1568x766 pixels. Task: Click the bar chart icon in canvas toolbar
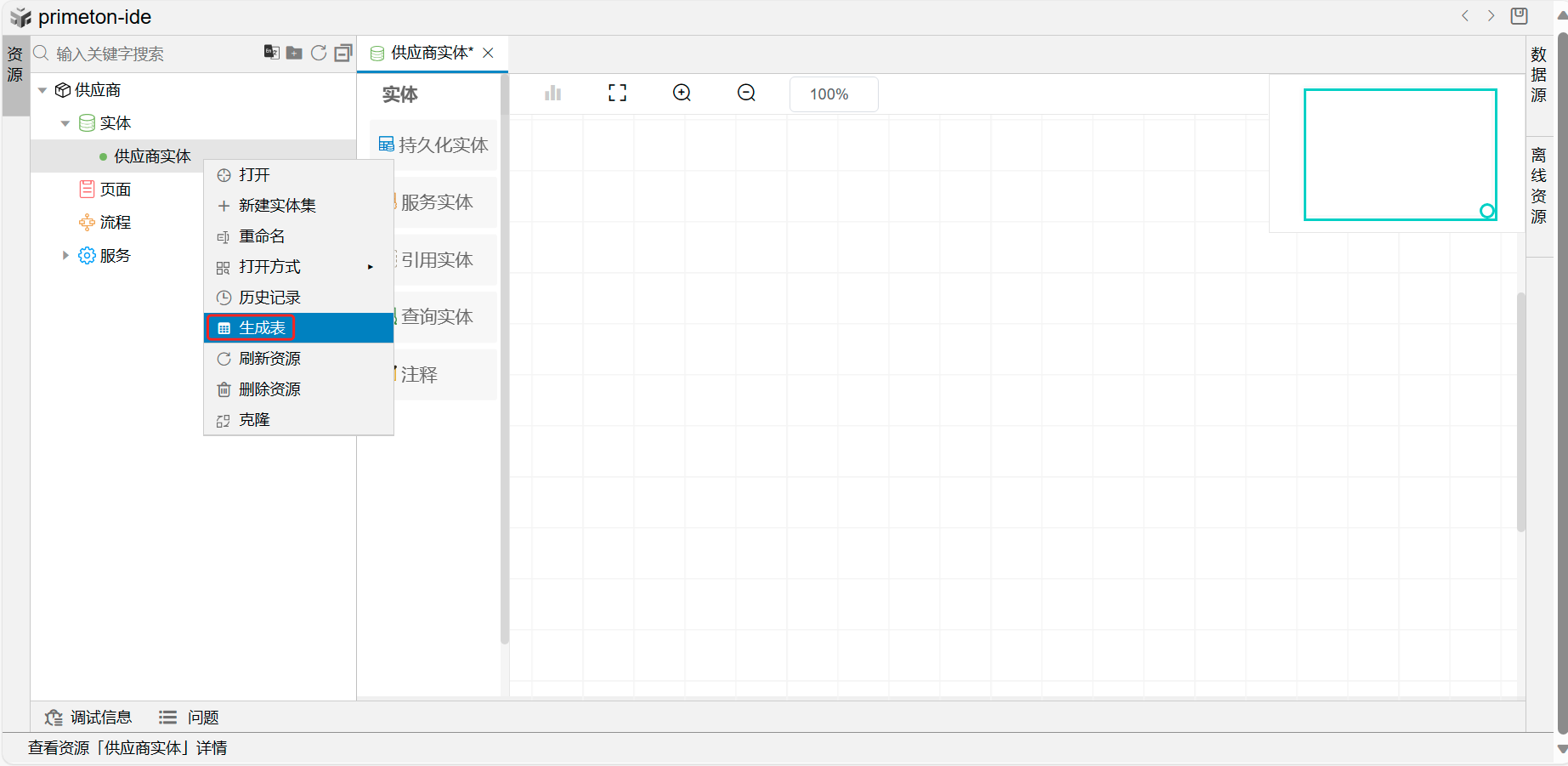553,94
